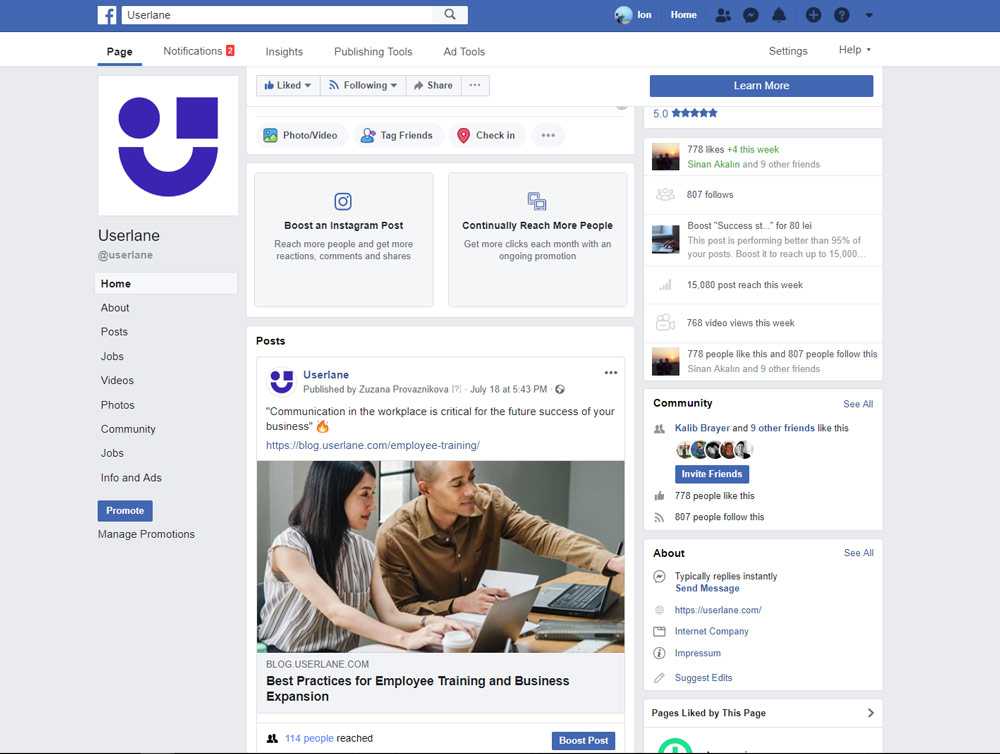Open the notifications bell icon
The height and width of the screenshot is (754, 1000).
point(779,15)
